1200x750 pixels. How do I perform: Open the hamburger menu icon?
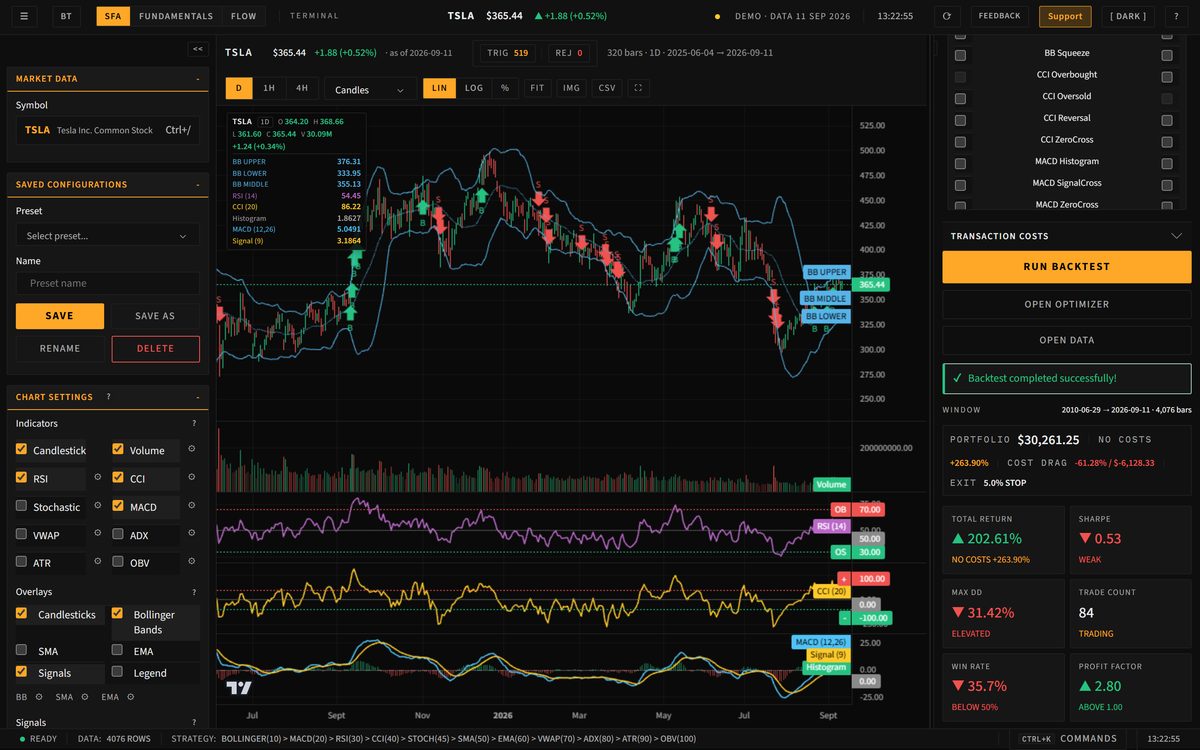23,16
